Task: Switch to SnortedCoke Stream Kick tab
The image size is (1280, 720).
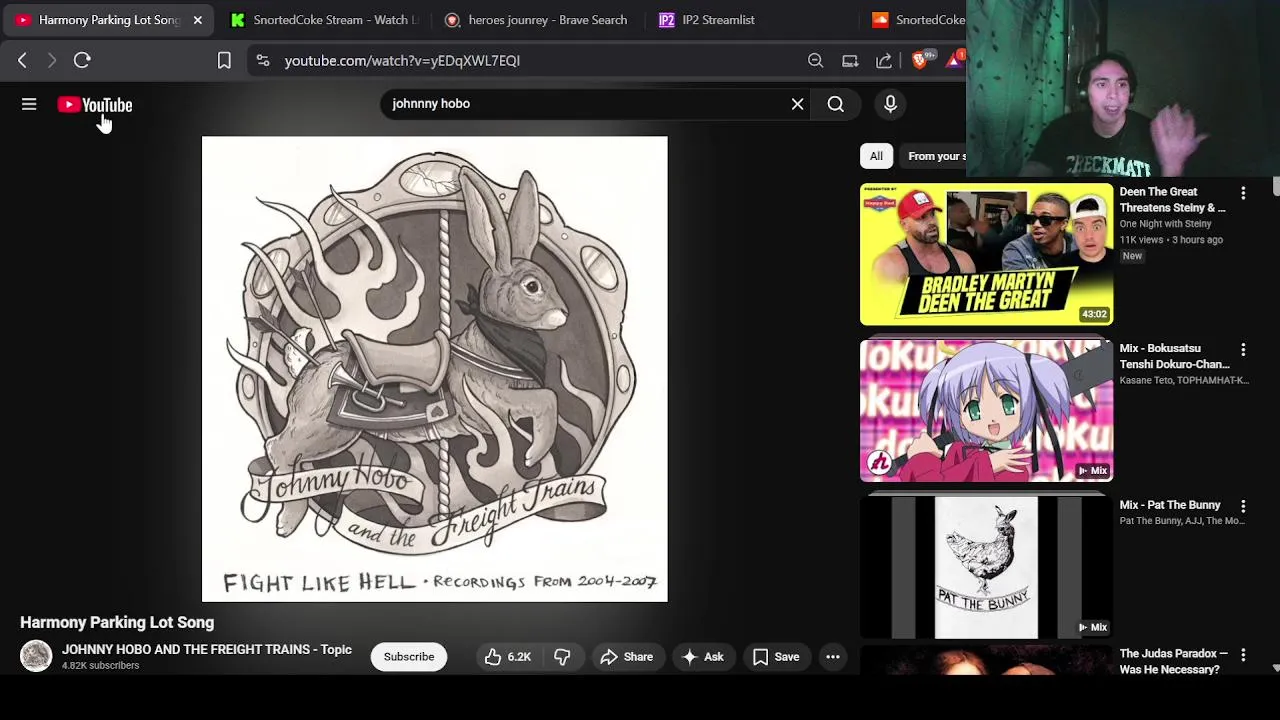Action: 323,20
